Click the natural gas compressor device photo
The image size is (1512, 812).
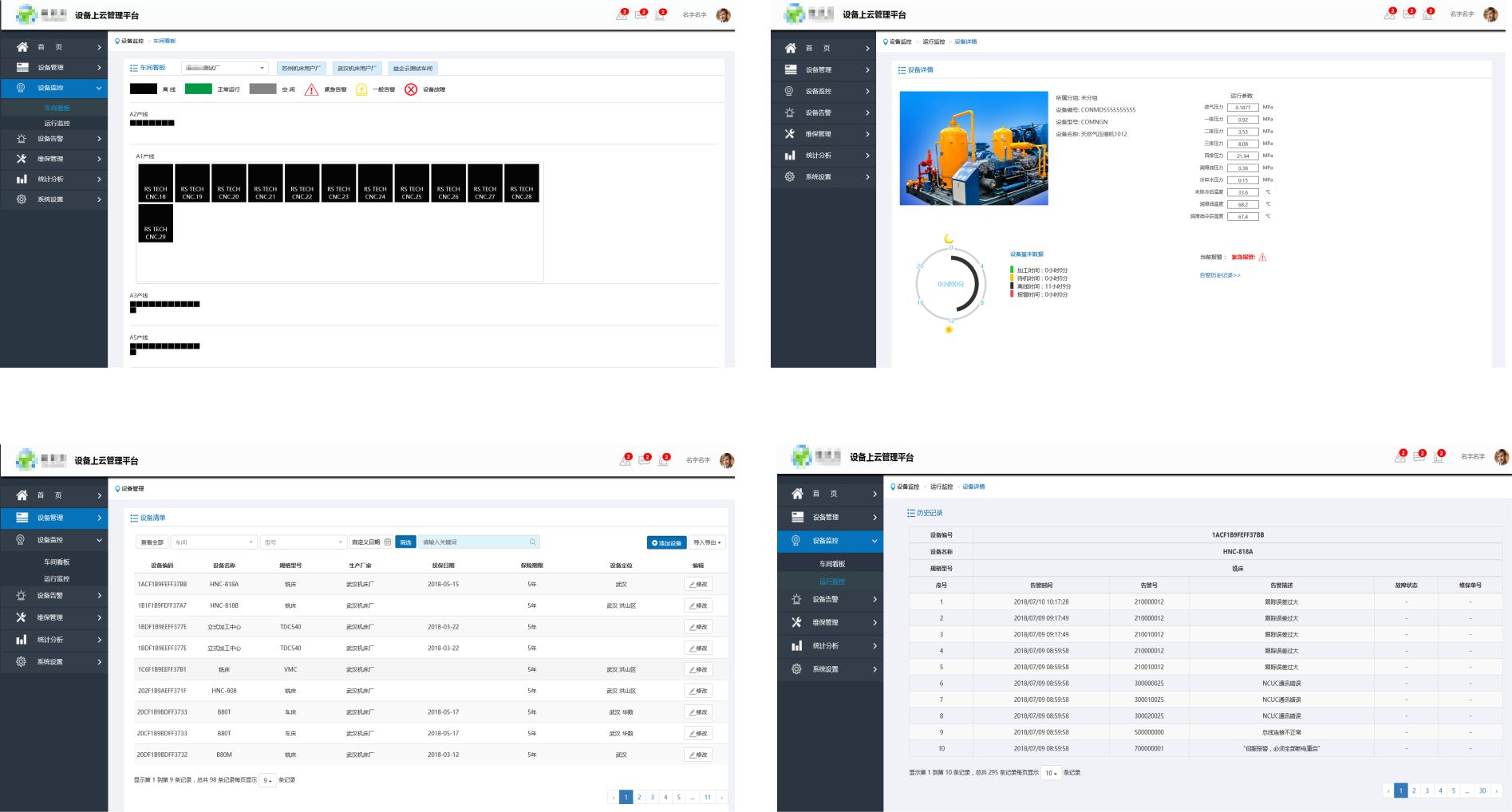pyautogui.click(x=973, y=148)
